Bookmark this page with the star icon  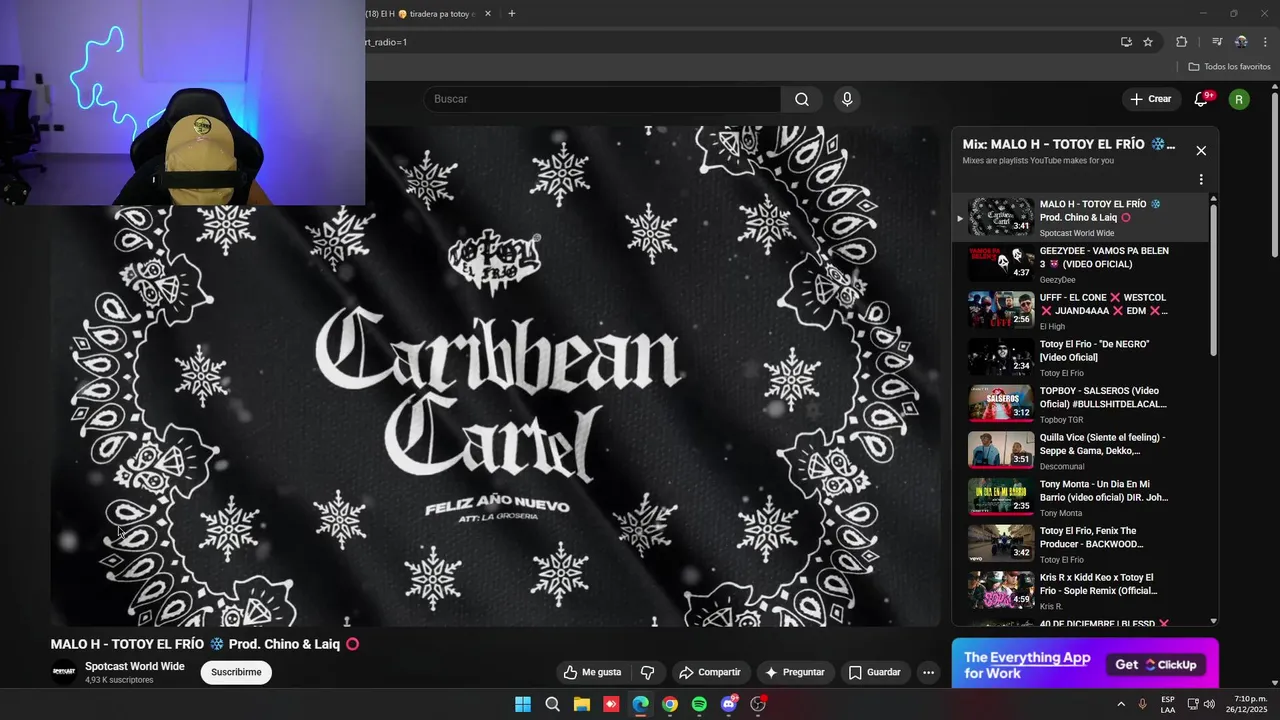[x=1148, y=42]
